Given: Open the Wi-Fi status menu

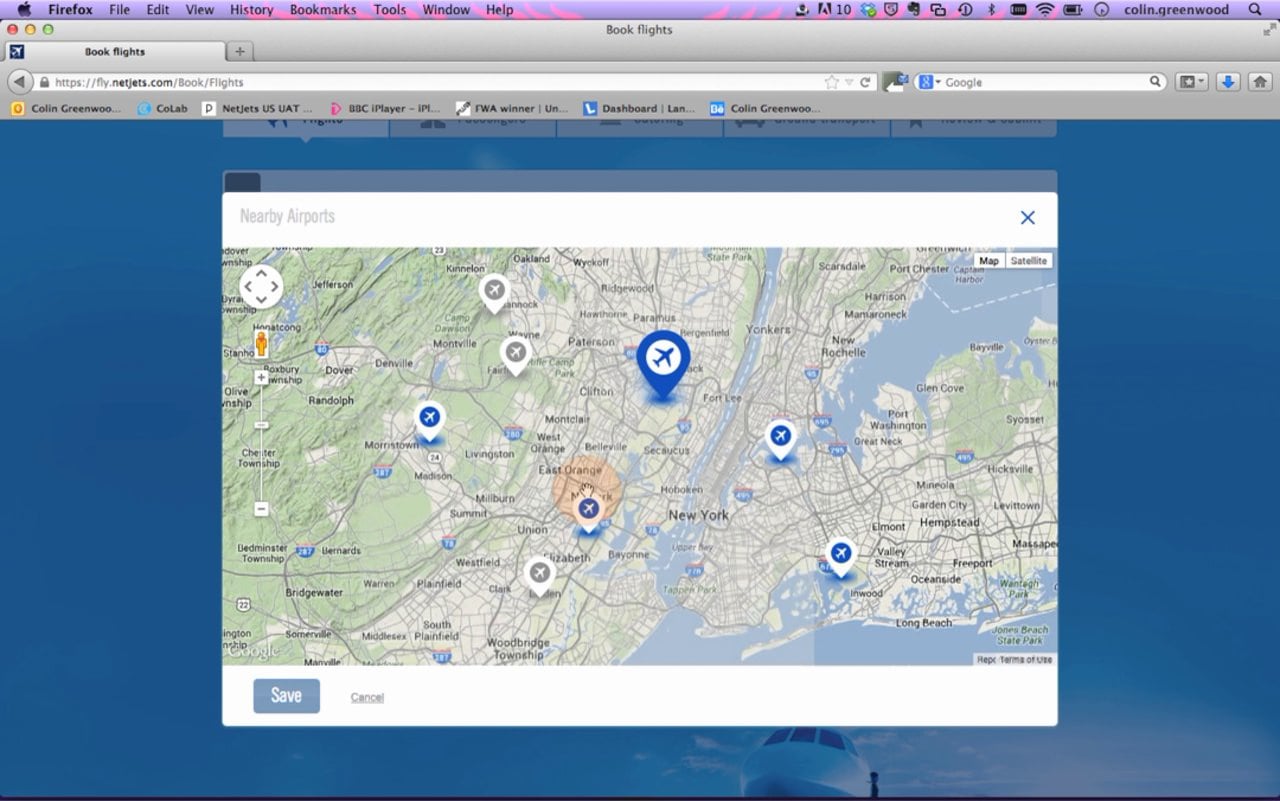Looking at the screenshot, I should 1045,10.
